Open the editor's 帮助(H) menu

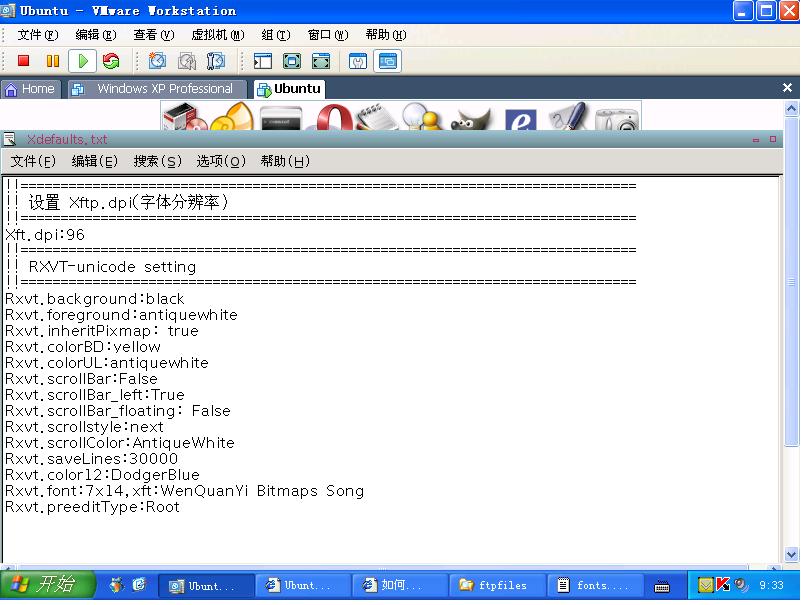285,162
